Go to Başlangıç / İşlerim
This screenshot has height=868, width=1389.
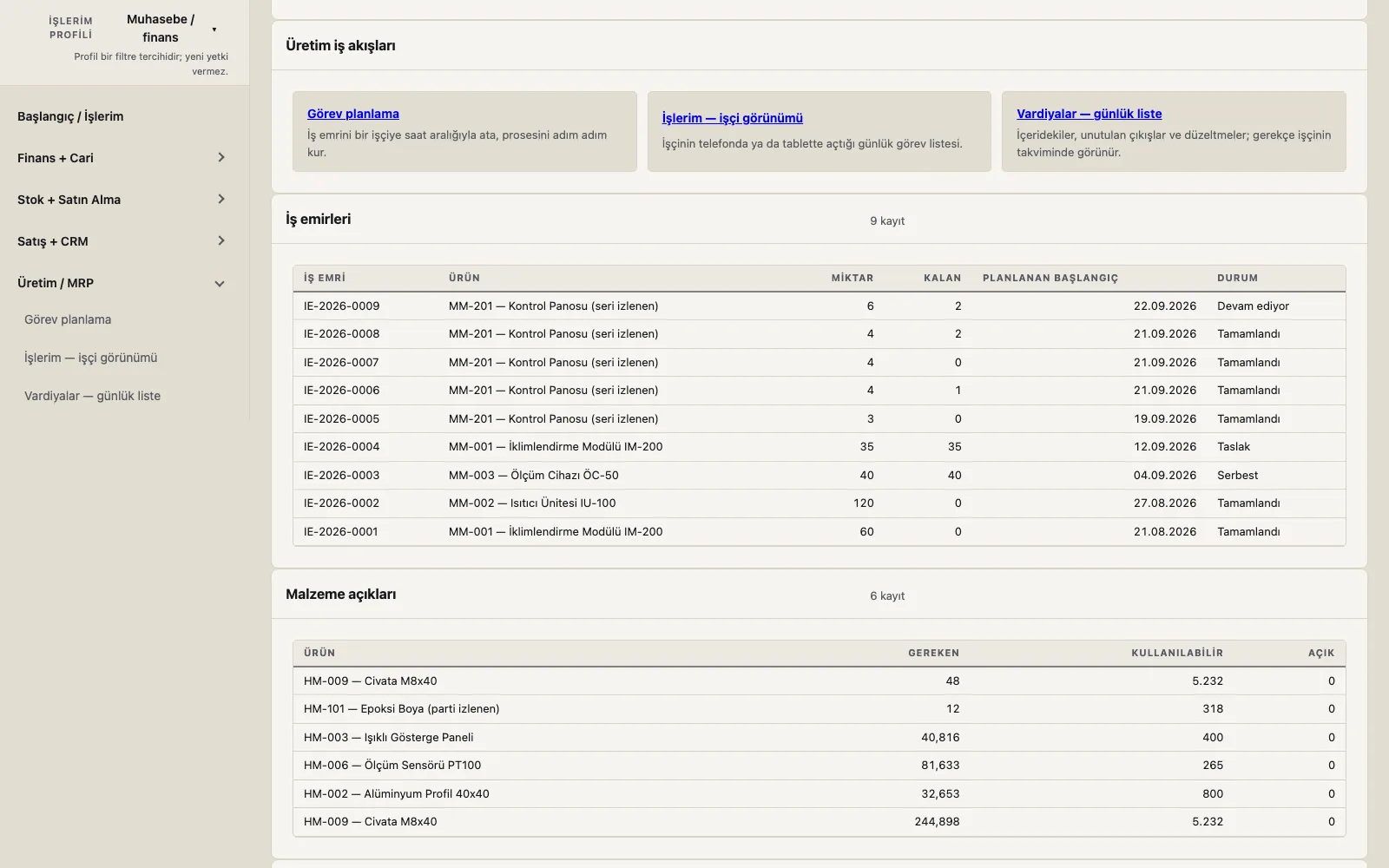coord(70,116)
